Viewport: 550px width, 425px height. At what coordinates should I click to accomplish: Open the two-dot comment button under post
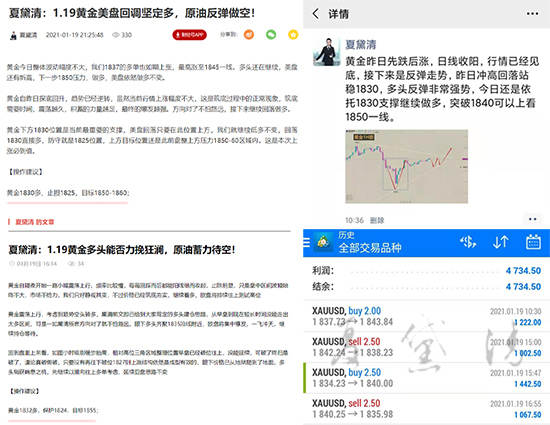click(x=532, y=219)
